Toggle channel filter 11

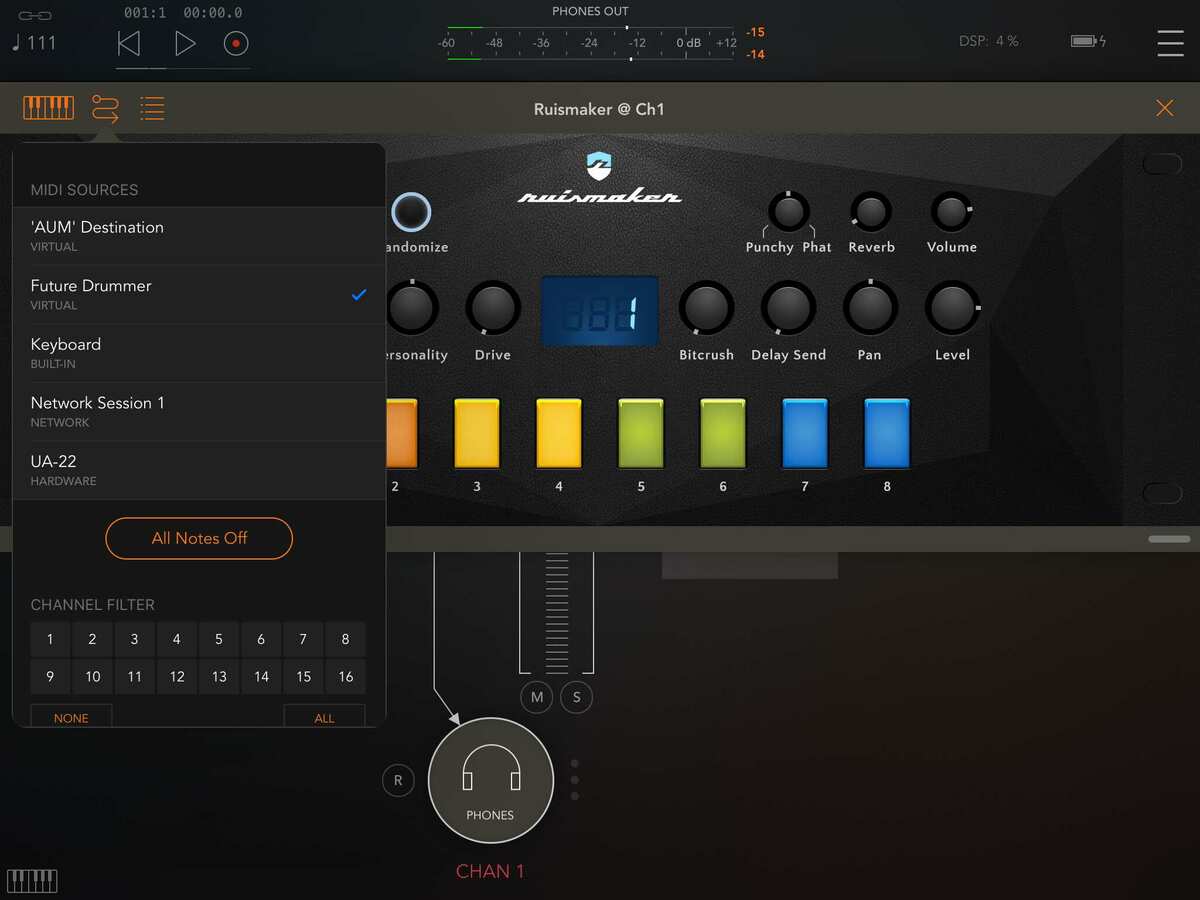coord(134,677)
